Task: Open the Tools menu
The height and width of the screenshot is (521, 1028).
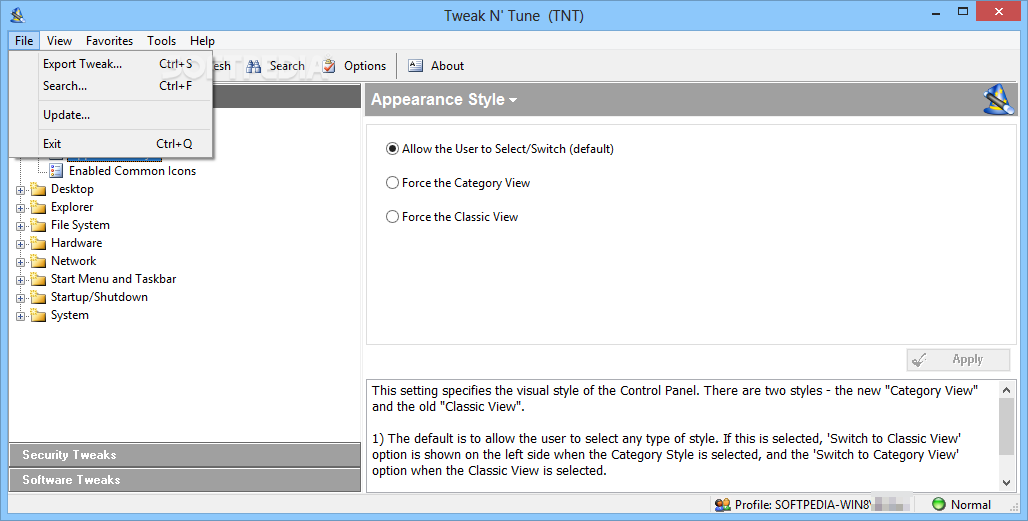Action: (161, 41)
